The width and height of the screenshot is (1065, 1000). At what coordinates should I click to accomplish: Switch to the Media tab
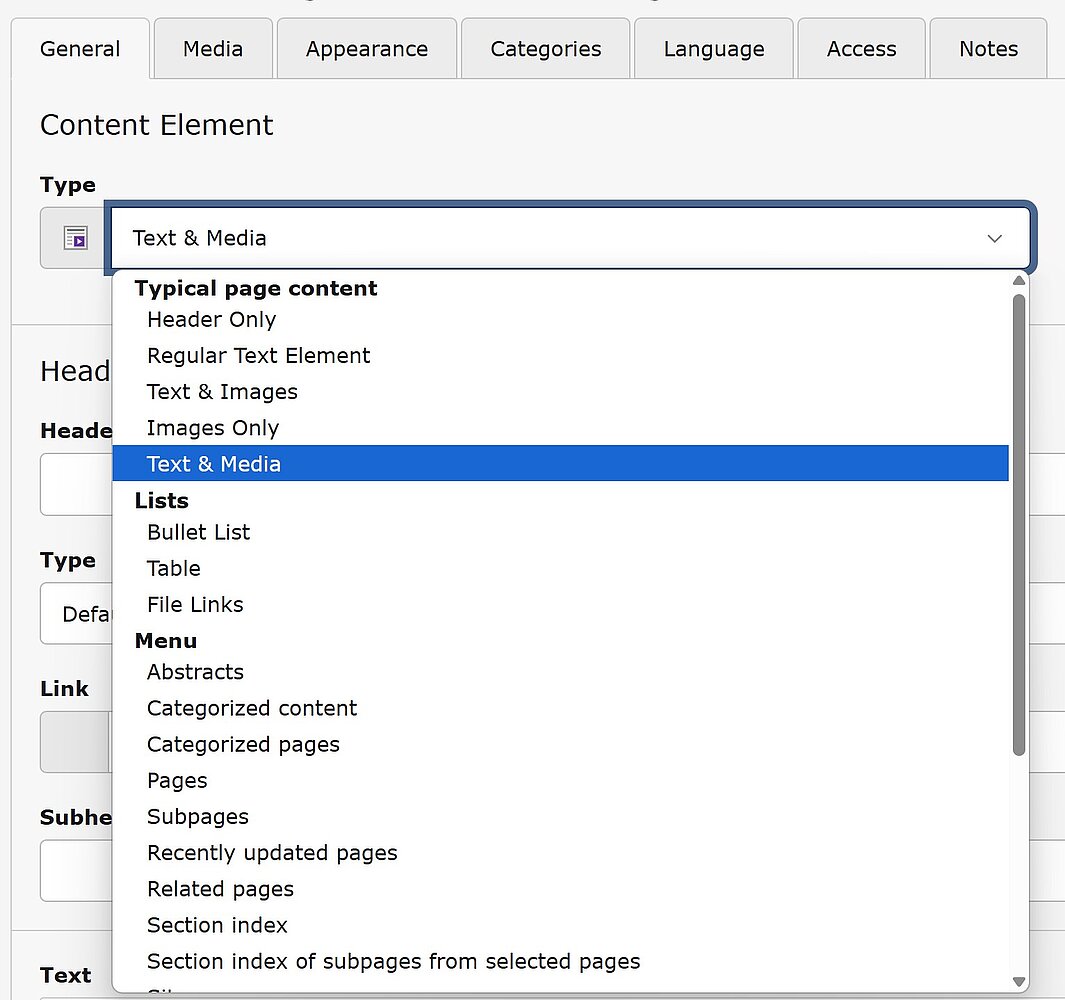[212, 49]
